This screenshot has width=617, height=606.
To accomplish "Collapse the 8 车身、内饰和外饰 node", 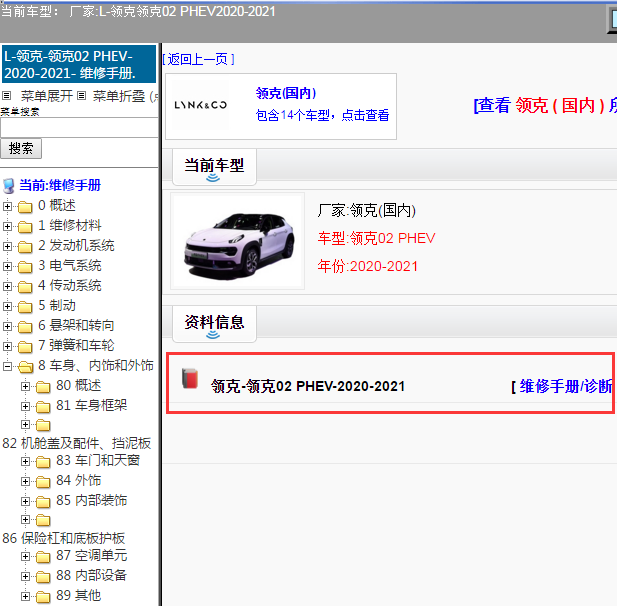I will pyautogui.click(x=7, y=366).
